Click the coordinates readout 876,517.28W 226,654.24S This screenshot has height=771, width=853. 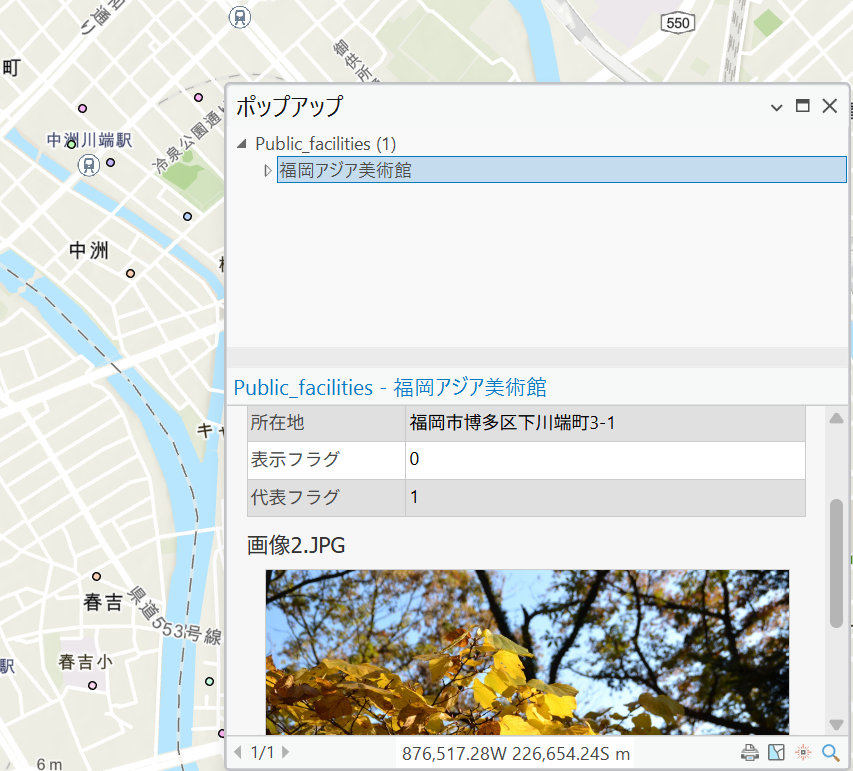click(516, 752)
